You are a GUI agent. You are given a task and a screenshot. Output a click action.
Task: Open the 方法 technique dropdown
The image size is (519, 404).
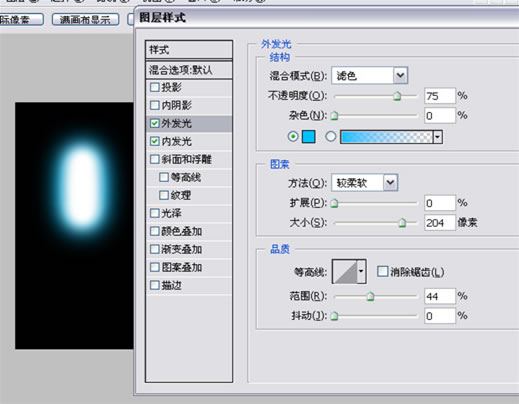(365, 183)
